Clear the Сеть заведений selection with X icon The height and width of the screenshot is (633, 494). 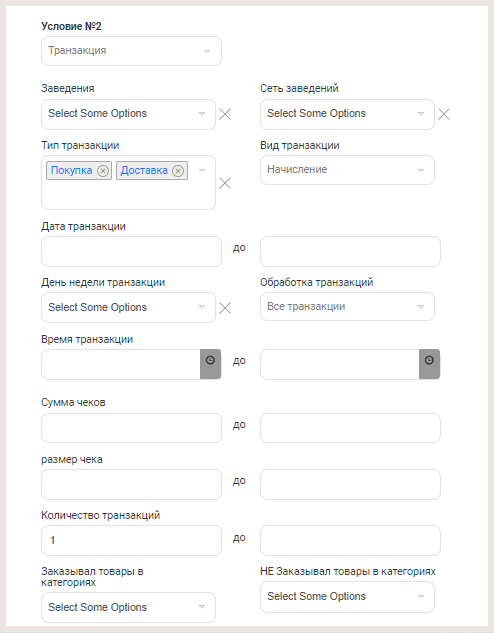tap(444, 114)
